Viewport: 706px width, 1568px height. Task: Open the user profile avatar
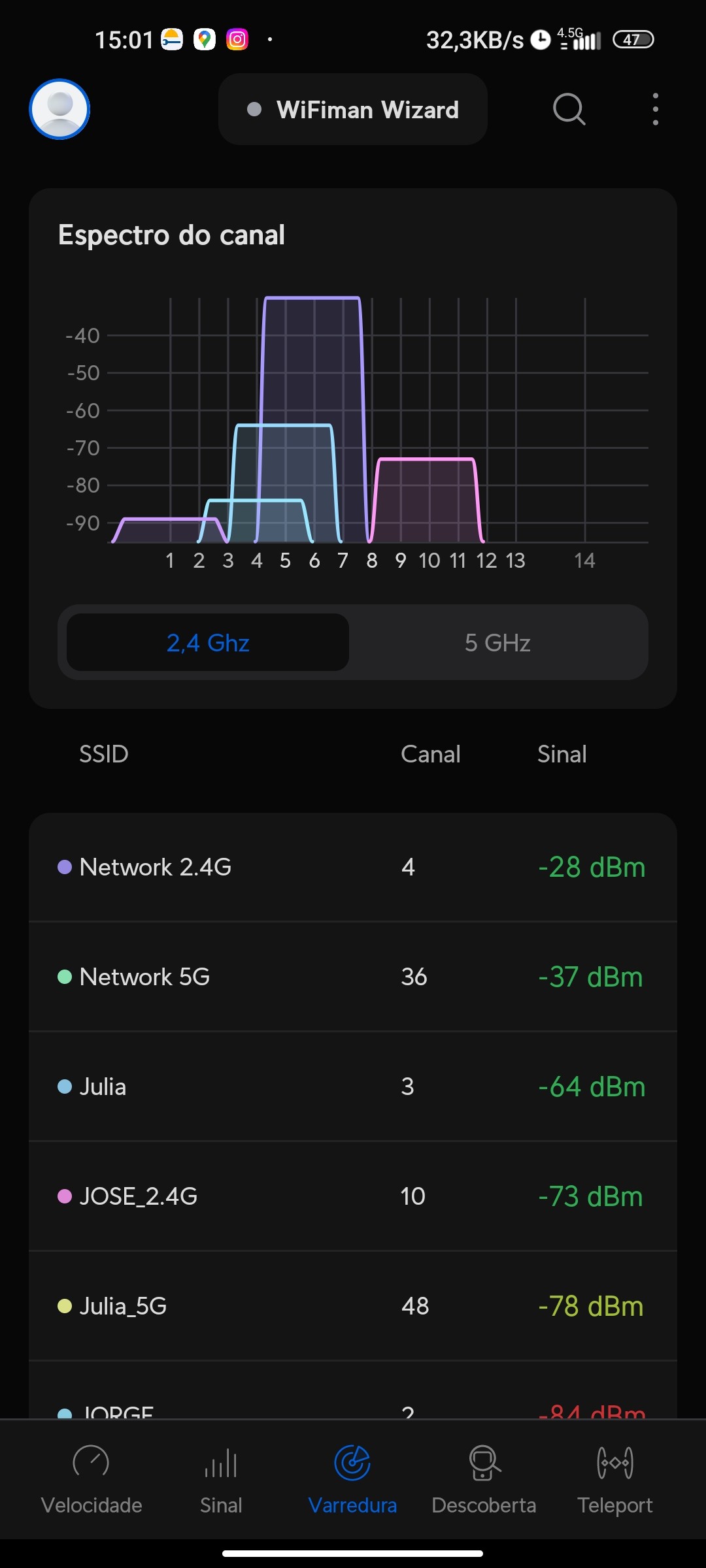tap(59, 109)
